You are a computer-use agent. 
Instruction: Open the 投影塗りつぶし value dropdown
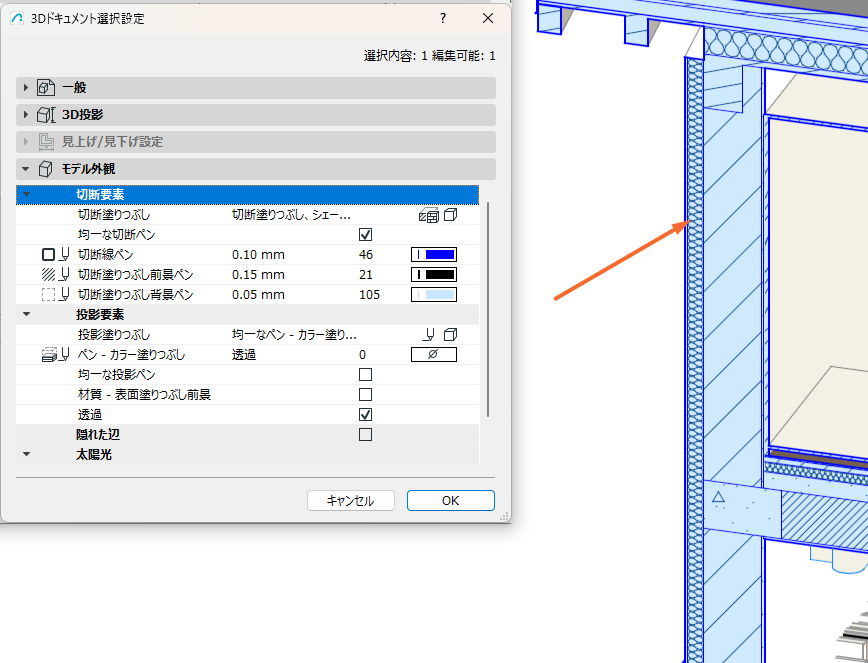[x=294, y=334]
